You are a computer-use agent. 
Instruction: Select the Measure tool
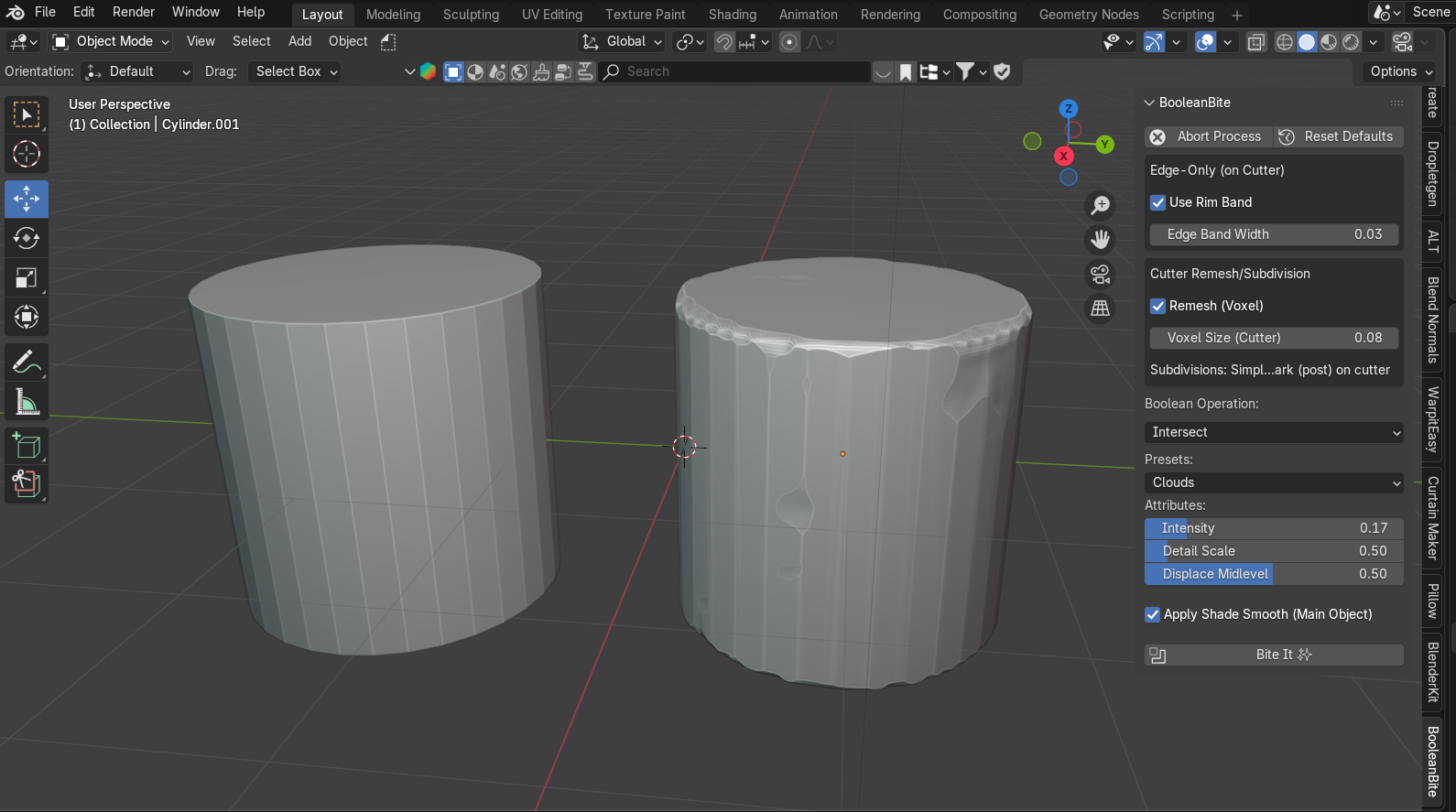click(27, 402)
